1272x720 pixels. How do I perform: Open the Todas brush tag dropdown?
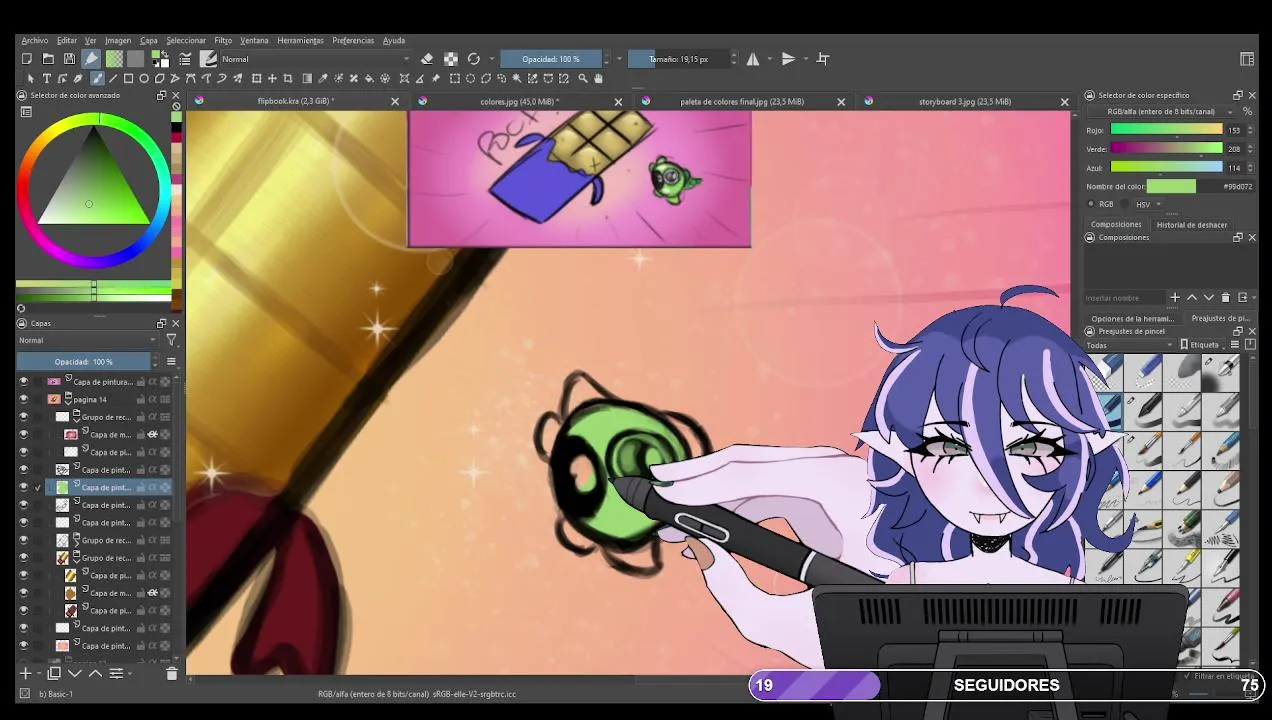pos(1130,345)
